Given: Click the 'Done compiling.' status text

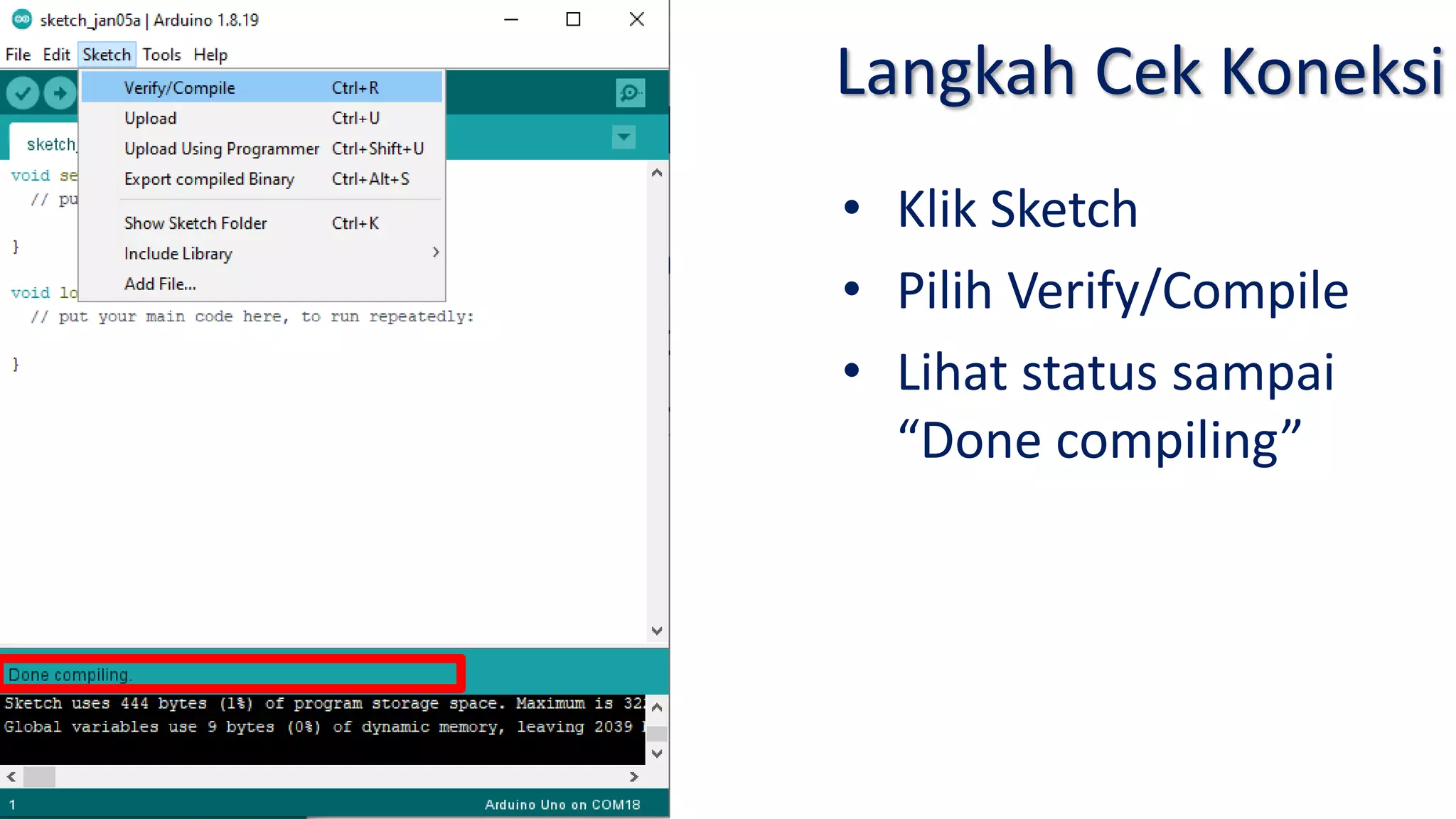Looking at the screenshot, I should point(70,675).
